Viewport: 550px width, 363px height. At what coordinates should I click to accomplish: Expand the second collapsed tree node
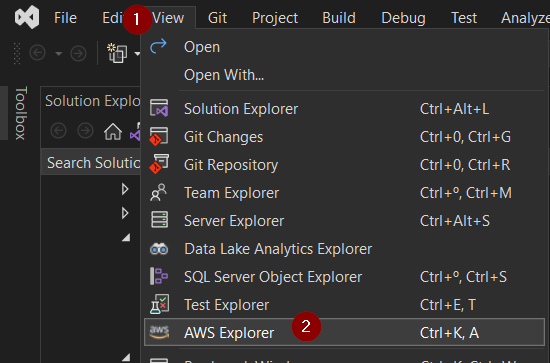click(125, 213)
